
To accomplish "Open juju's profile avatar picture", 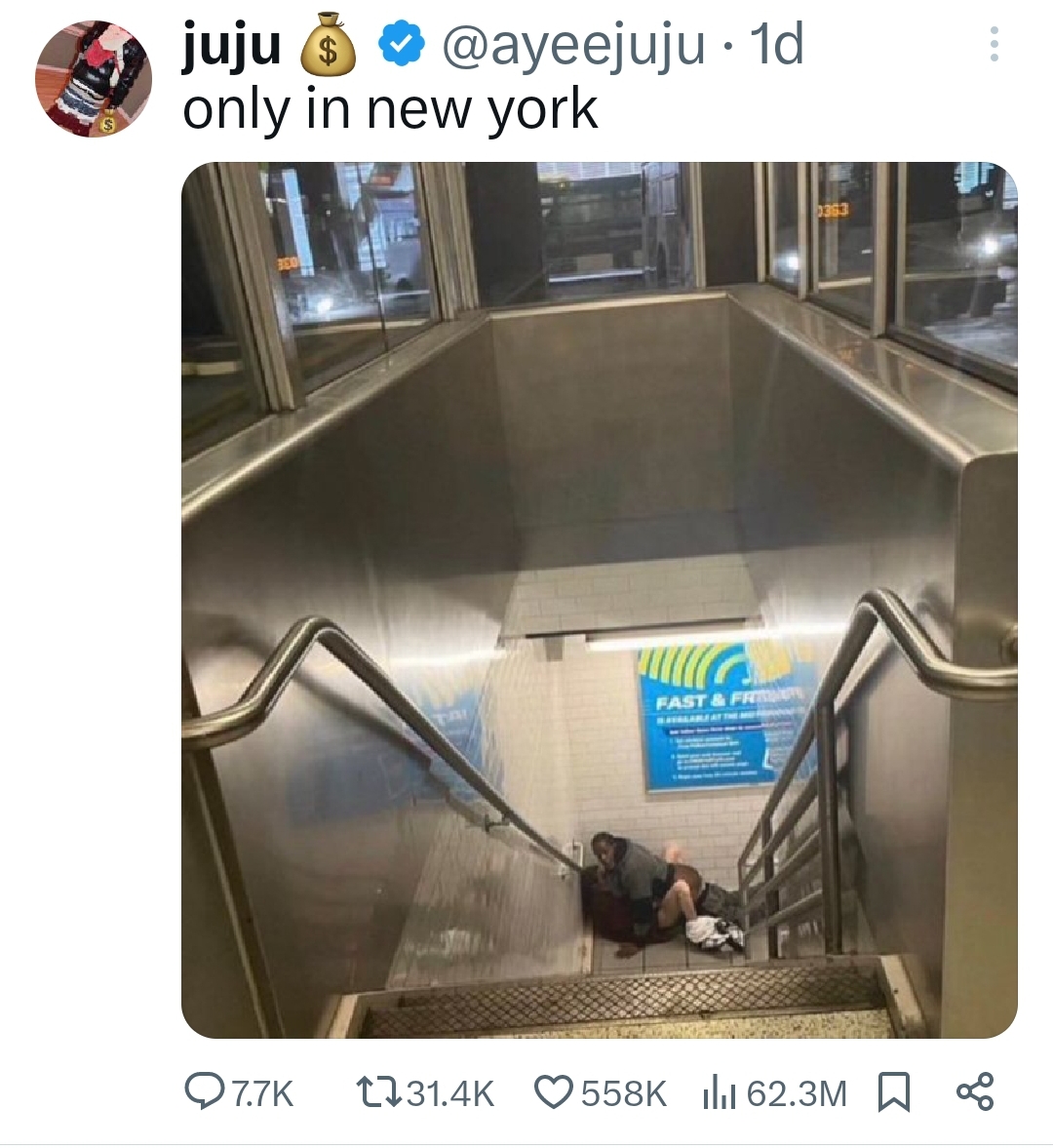I will pos(94,79).
